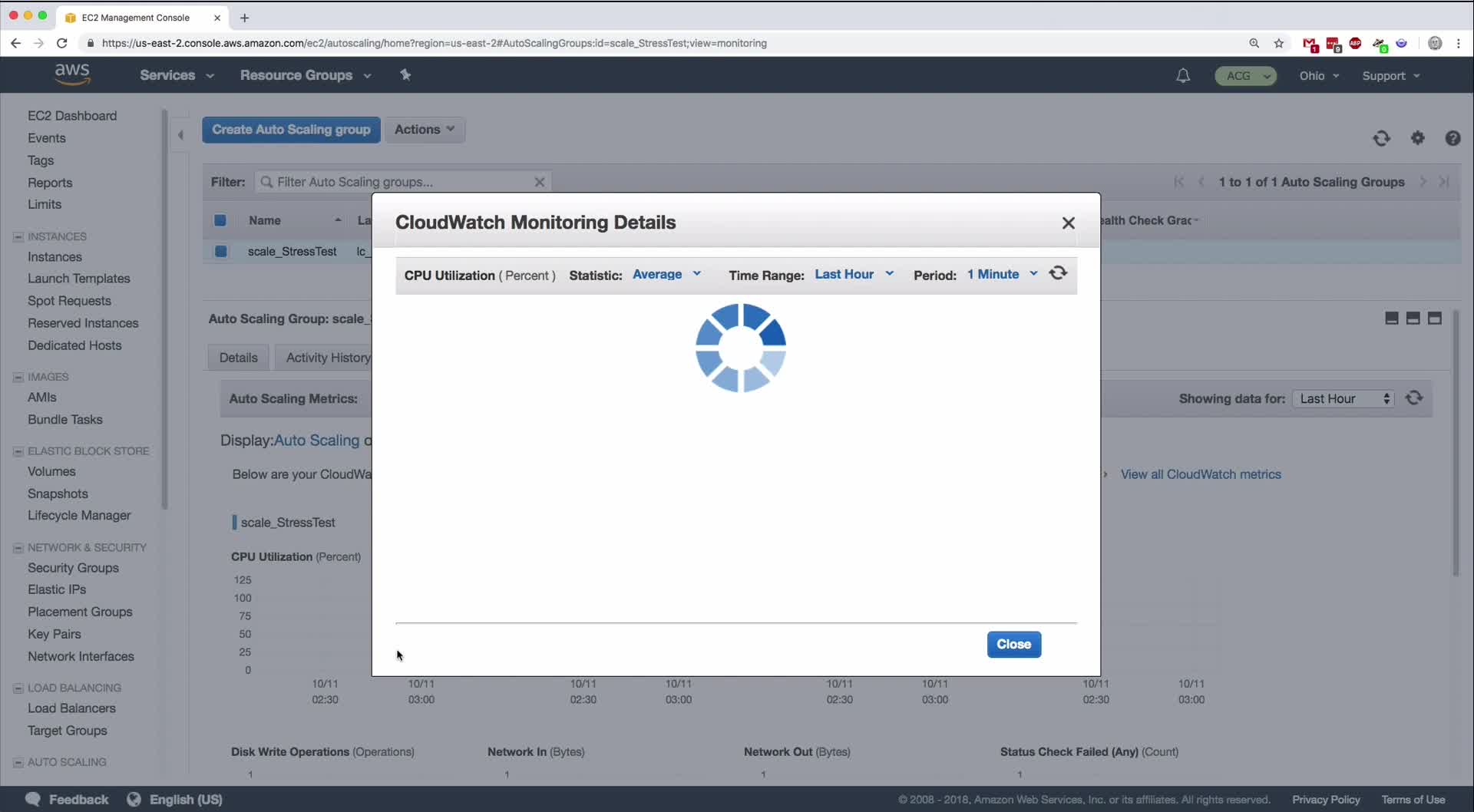
Task: Open the Support menu
Action: (1391, 75)
